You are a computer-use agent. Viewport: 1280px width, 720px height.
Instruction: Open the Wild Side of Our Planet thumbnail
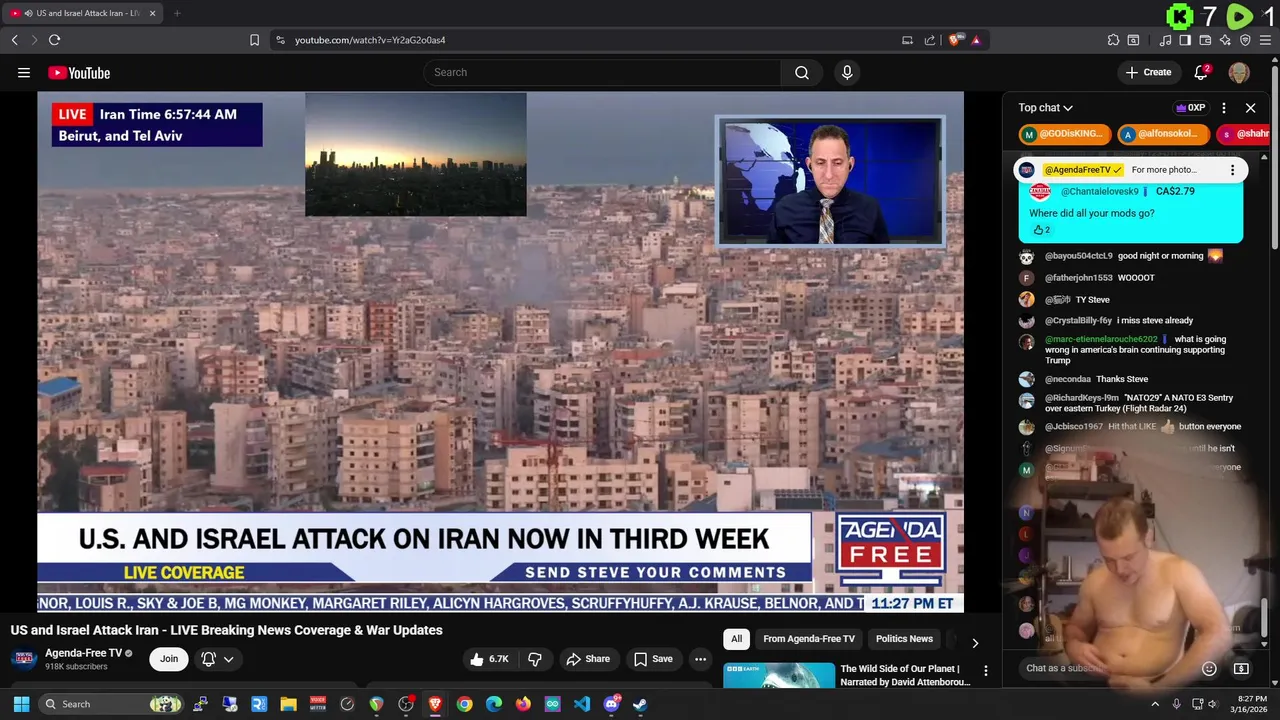click(779, 676)
